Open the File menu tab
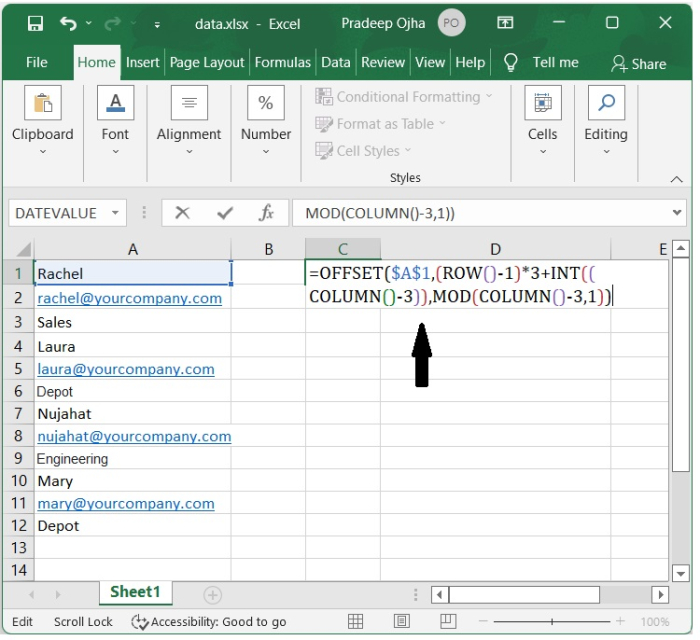This screenshot has width=700, height=640. (x=37, y=62)
